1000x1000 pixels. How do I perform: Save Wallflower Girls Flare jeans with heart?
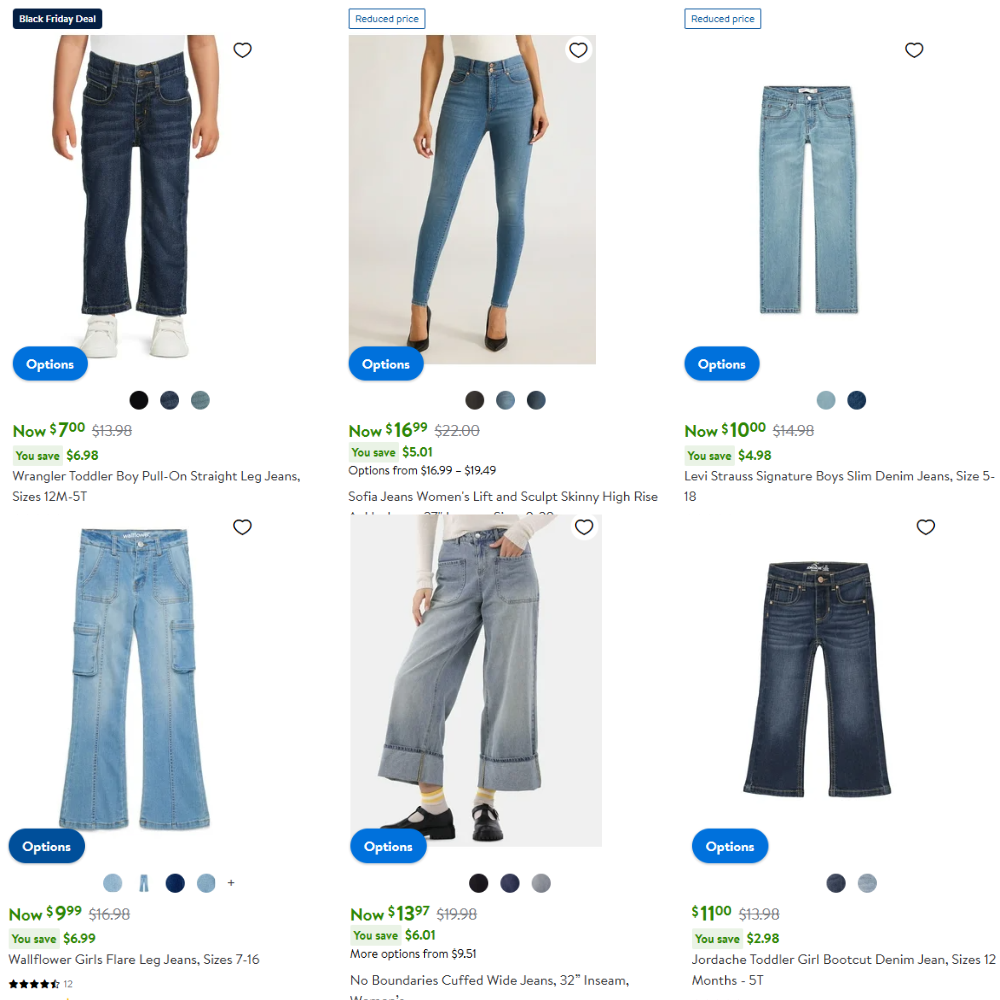pyautogui.click(x=242, y=527)
